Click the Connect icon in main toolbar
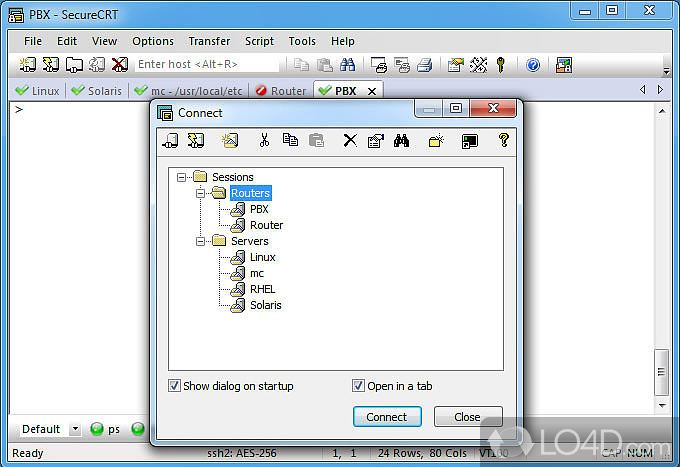Image resolution: width=680 pixels, height=467 pixels. coord(28,65)
